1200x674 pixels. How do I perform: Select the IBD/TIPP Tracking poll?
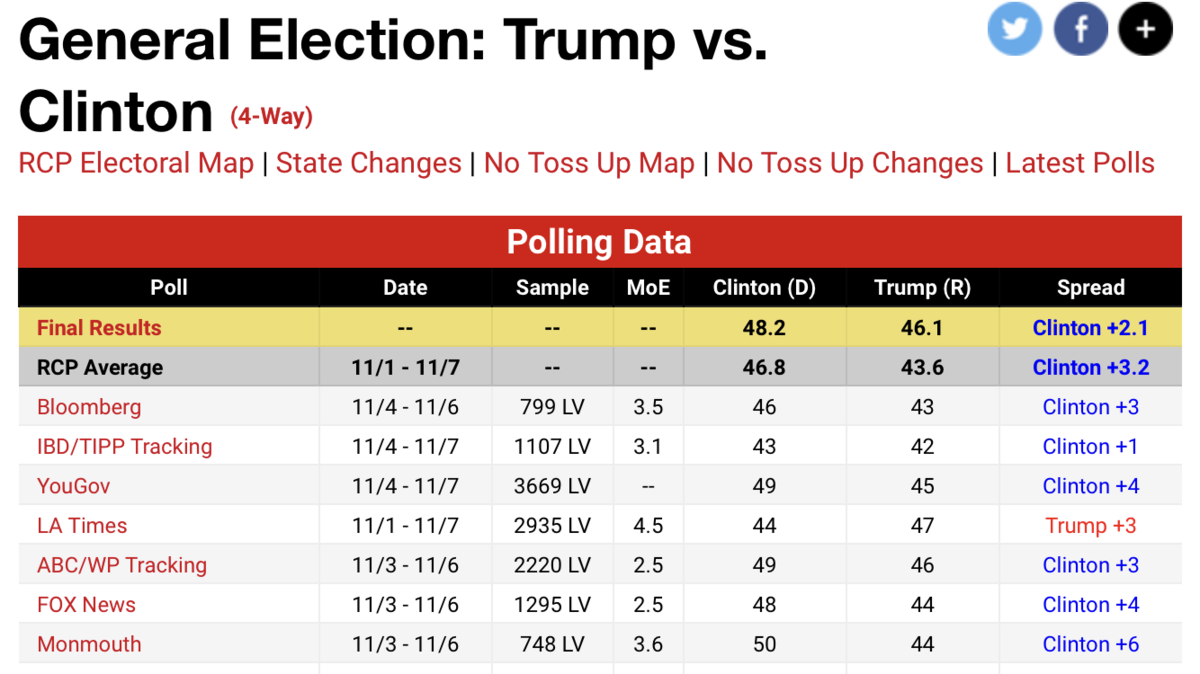(x=124, y=446)
